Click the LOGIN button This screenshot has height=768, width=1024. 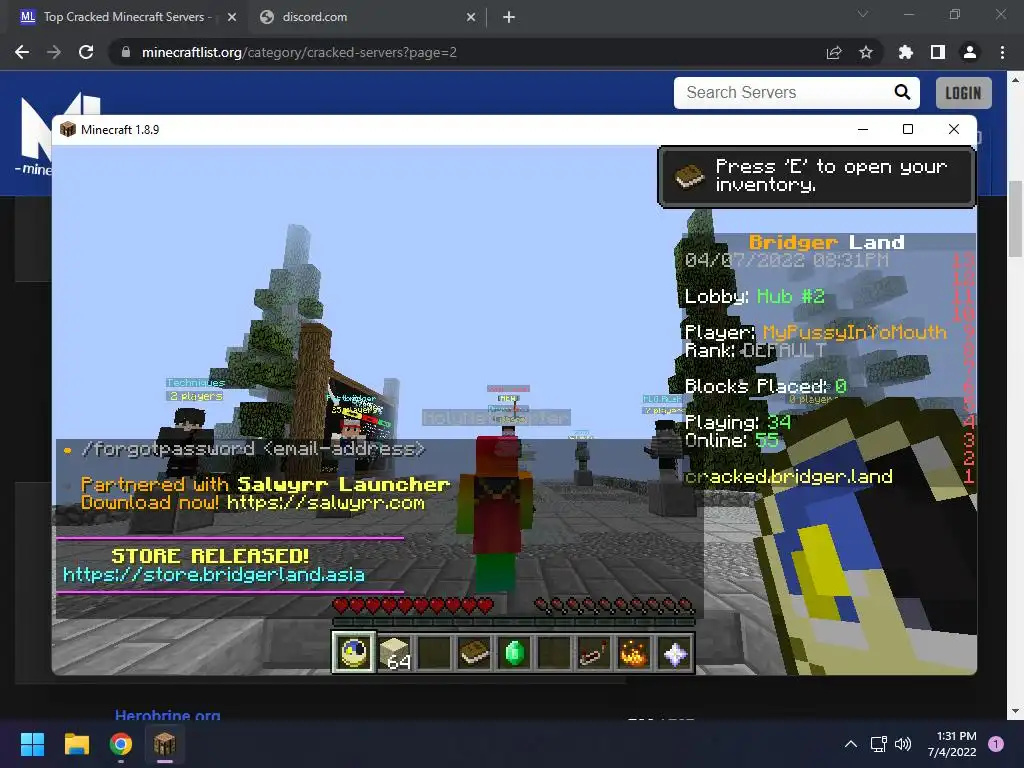963,93
